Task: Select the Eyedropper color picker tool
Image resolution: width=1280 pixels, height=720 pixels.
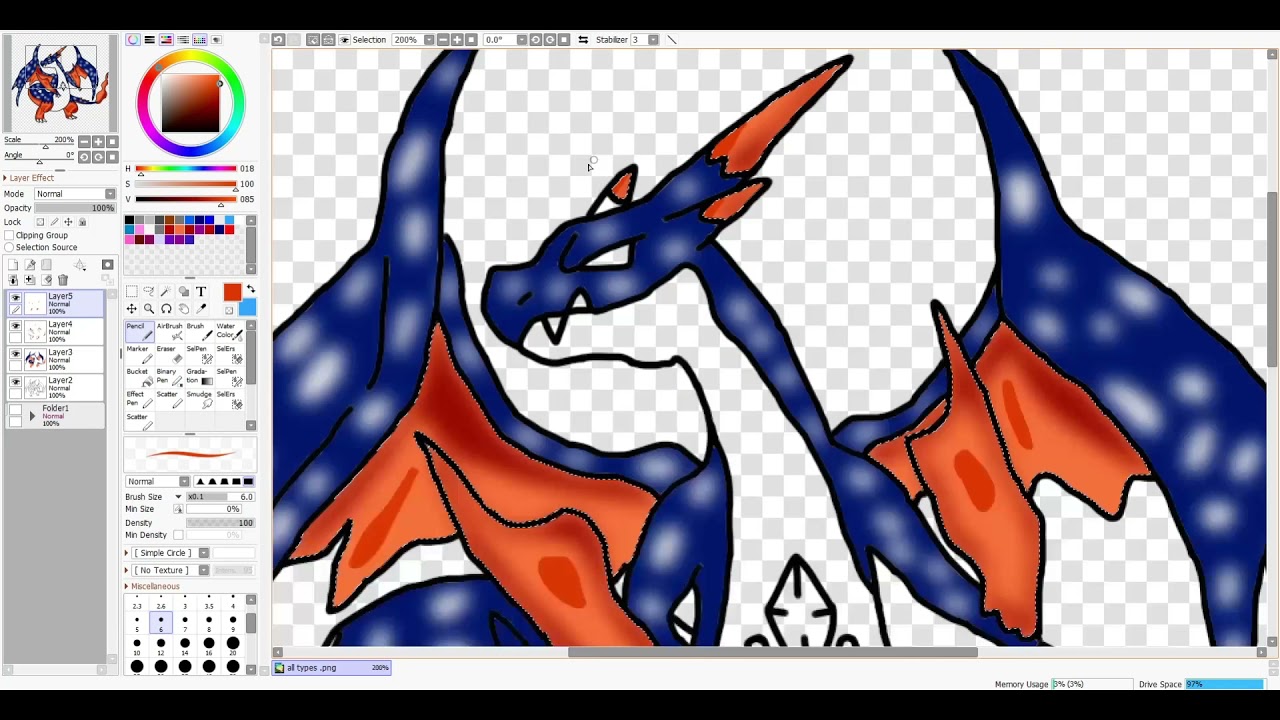Action: click(x=201, y=309)
